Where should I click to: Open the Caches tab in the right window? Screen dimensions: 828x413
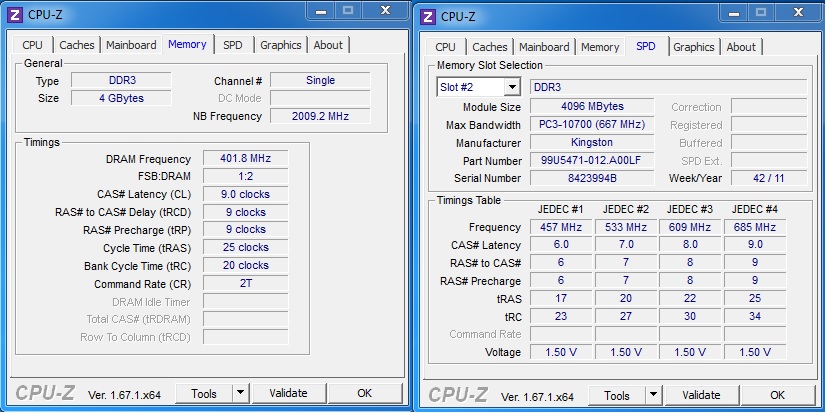pyautogui.click(x=490, y=47)
